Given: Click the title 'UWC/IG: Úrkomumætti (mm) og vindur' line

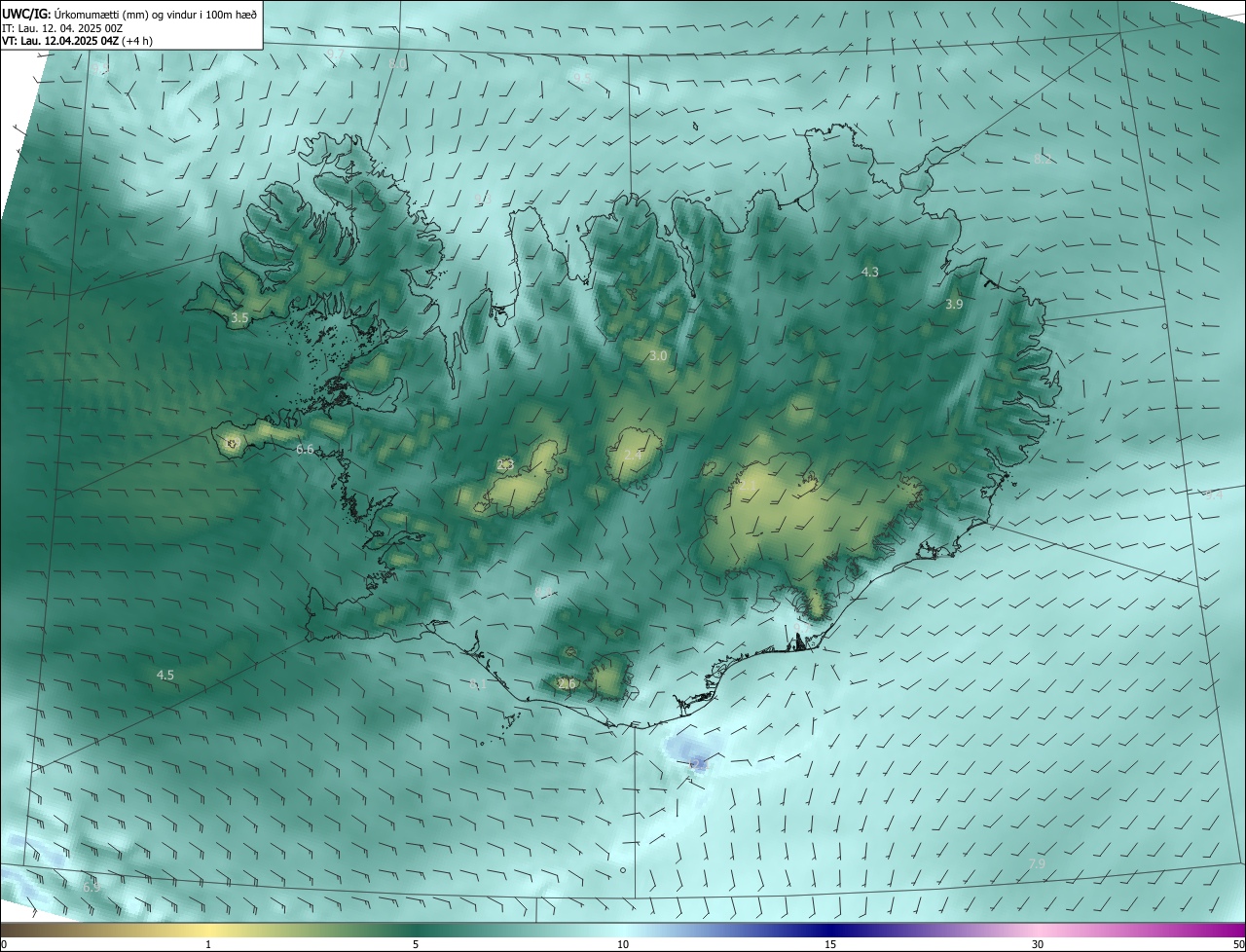Looking at the screenshot, I should pos(129,13).
